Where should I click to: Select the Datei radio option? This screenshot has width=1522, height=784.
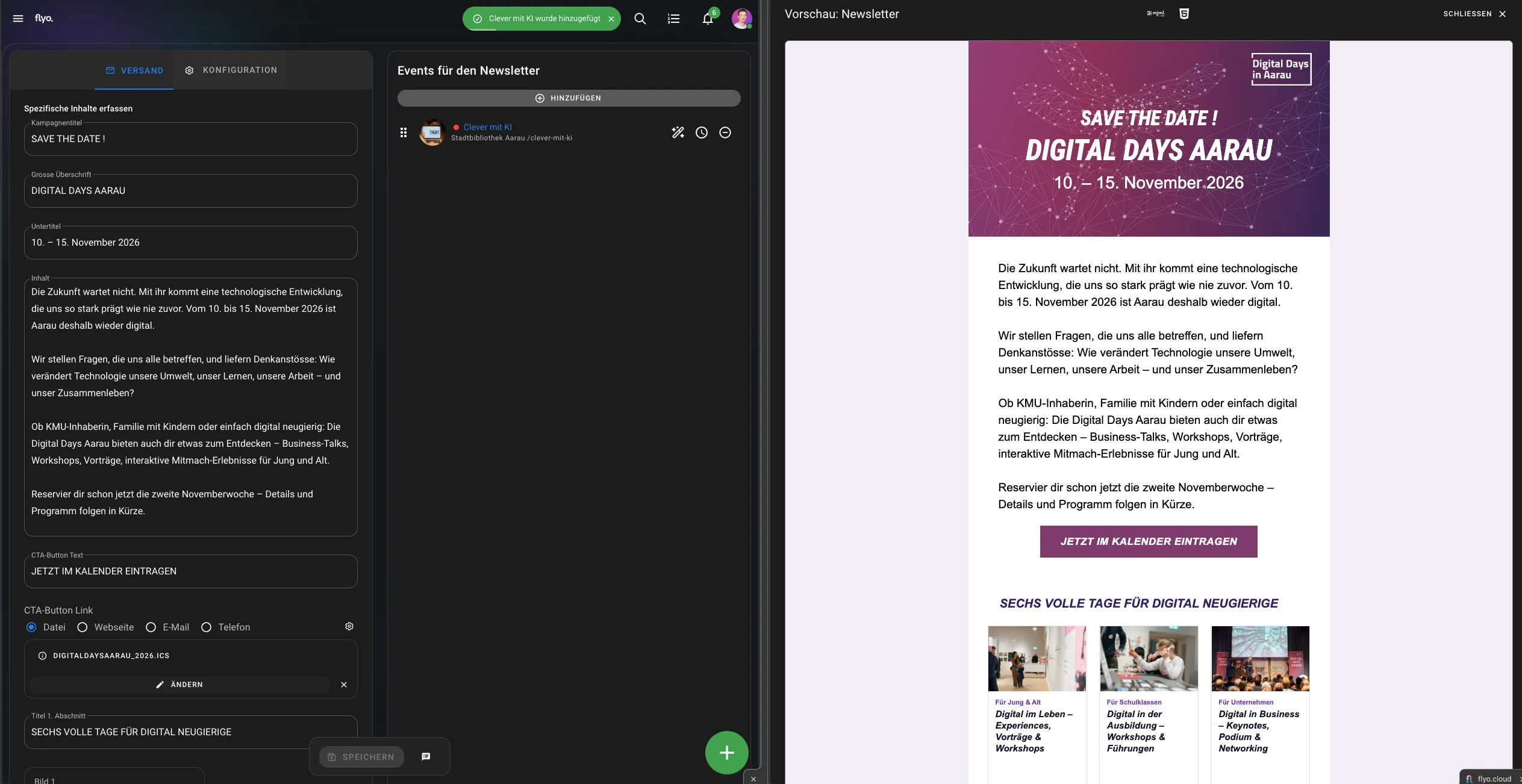pyautogui.click(x=31, y=627)
